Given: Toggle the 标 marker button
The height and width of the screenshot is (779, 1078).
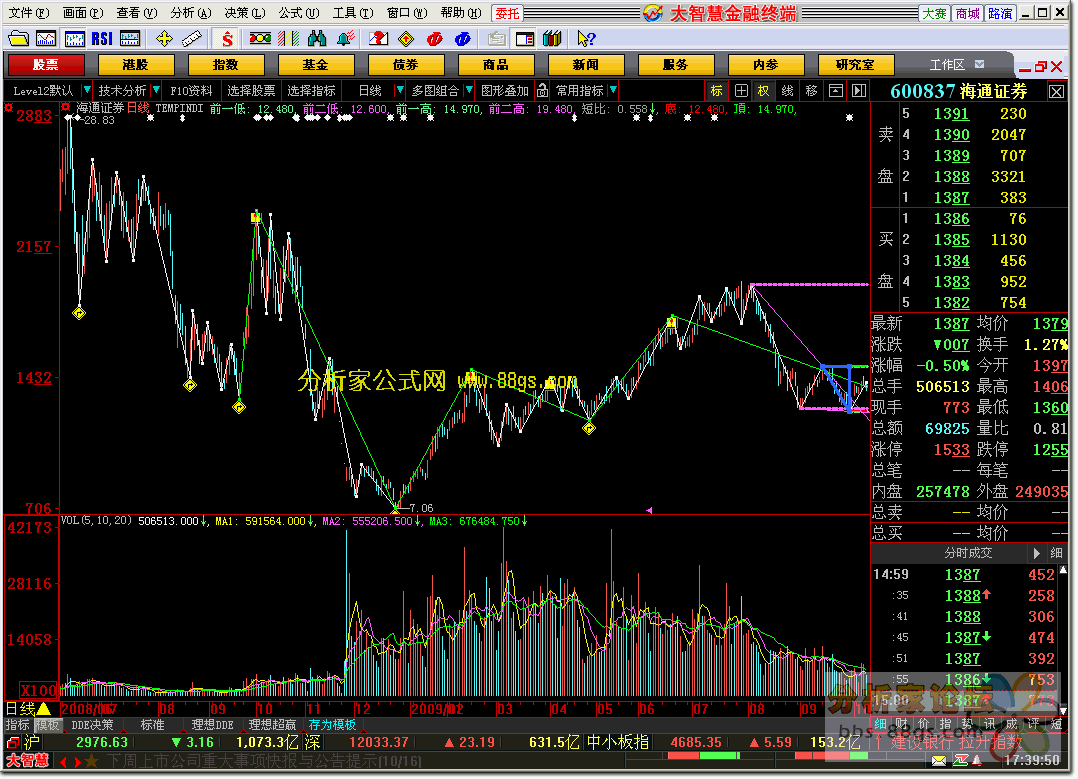Looking at the screenshot, I should coord(717,90).
